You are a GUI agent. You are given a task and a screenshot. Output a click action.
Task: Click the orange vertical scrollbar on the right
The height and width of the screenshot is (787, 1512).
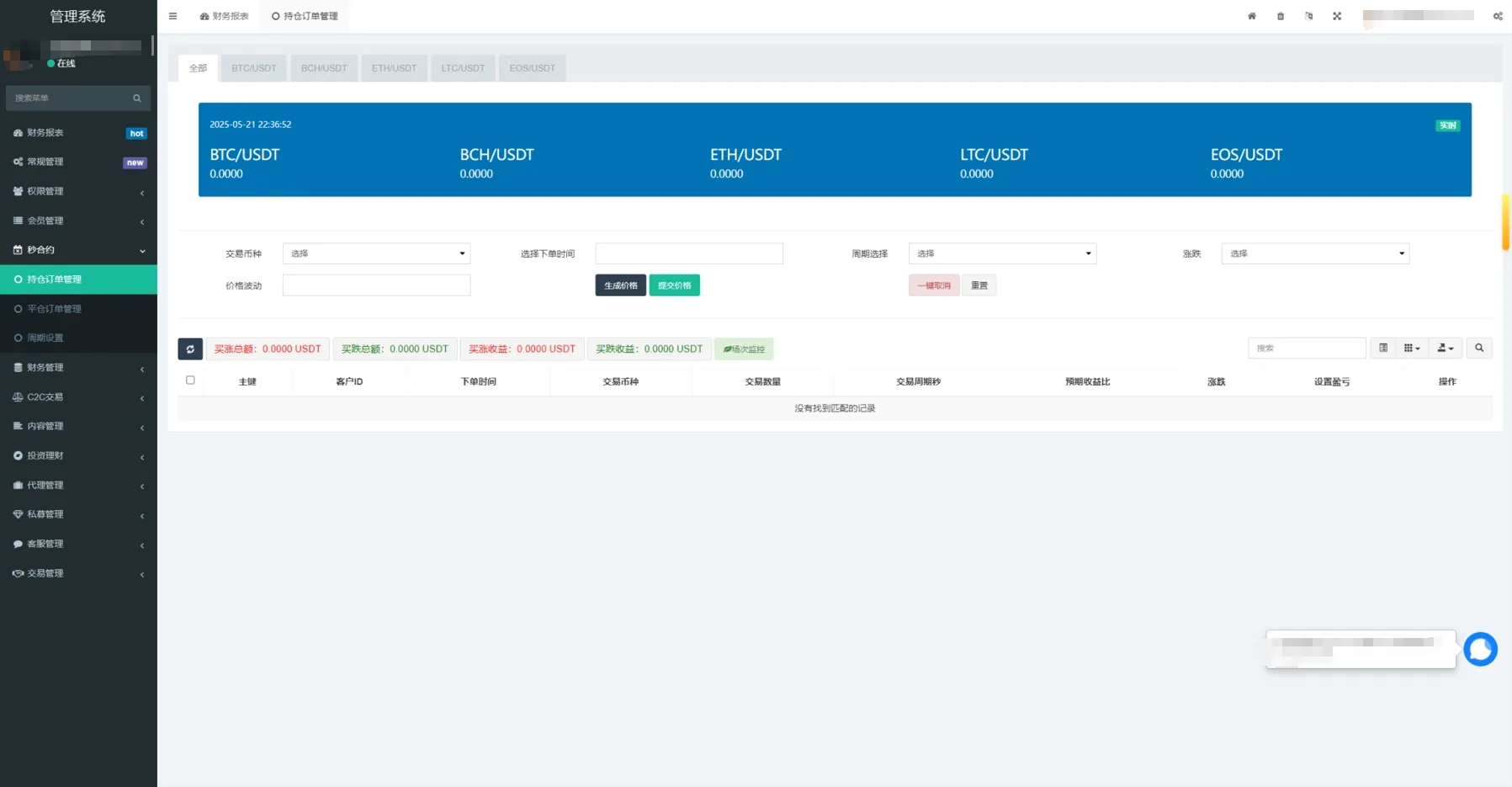pos(1505,222)
